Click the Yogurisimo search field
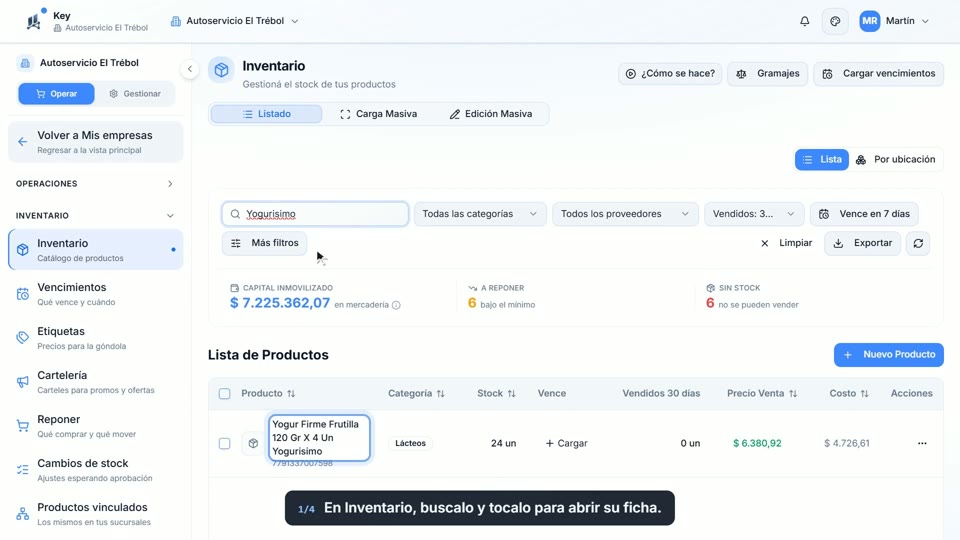This screenshot has width=960, height=540. (315, 214)
